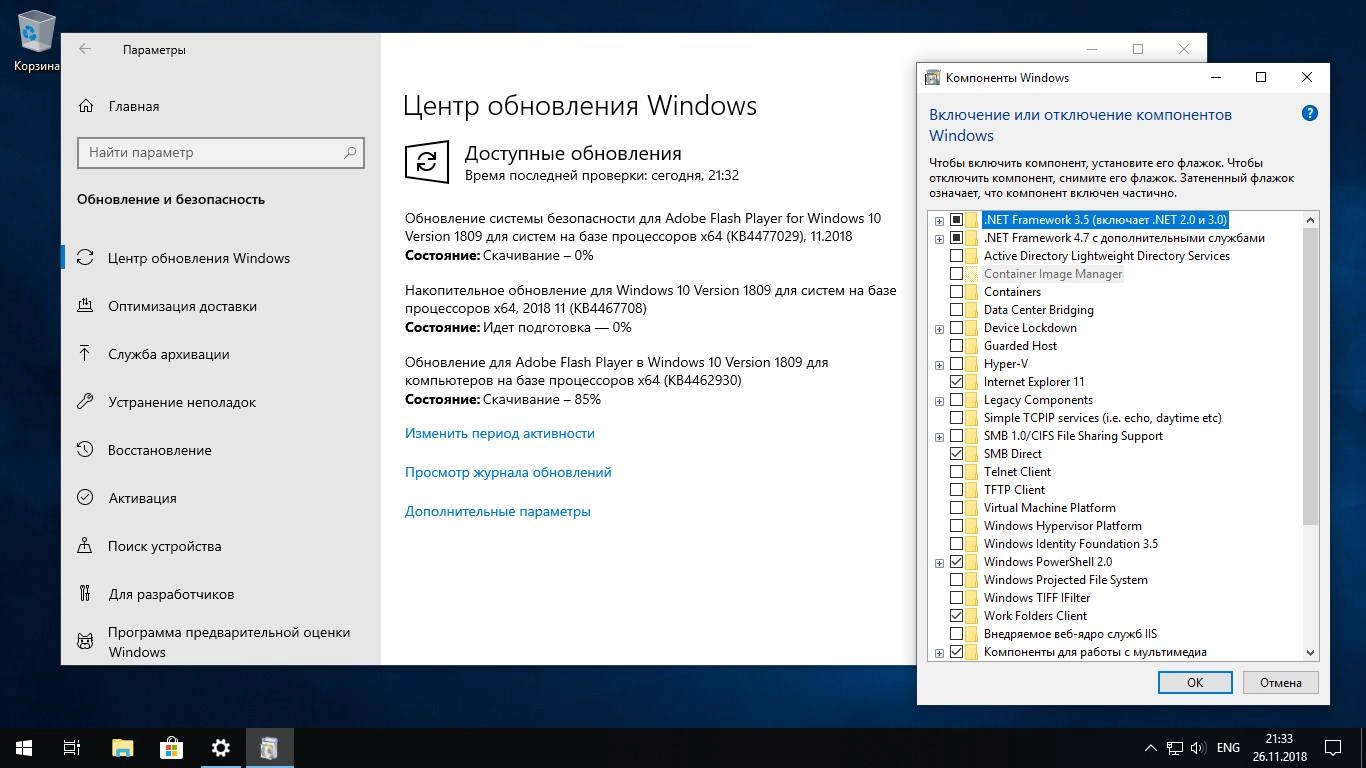Click the Устранение неполадок wrench icon
Viewport: 1366px width, 768px height.
86,402
